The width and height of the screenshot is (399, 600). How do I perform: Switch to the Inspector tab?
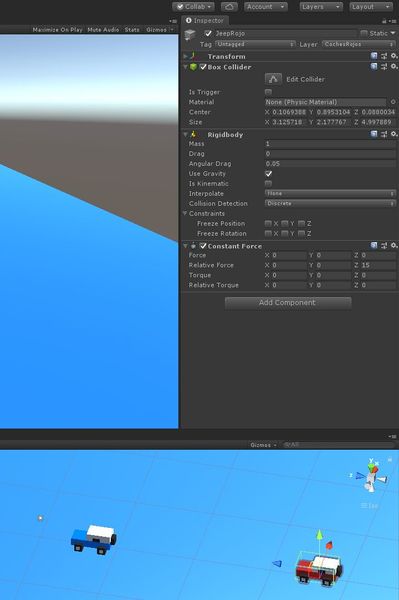(x=205, y=21)
